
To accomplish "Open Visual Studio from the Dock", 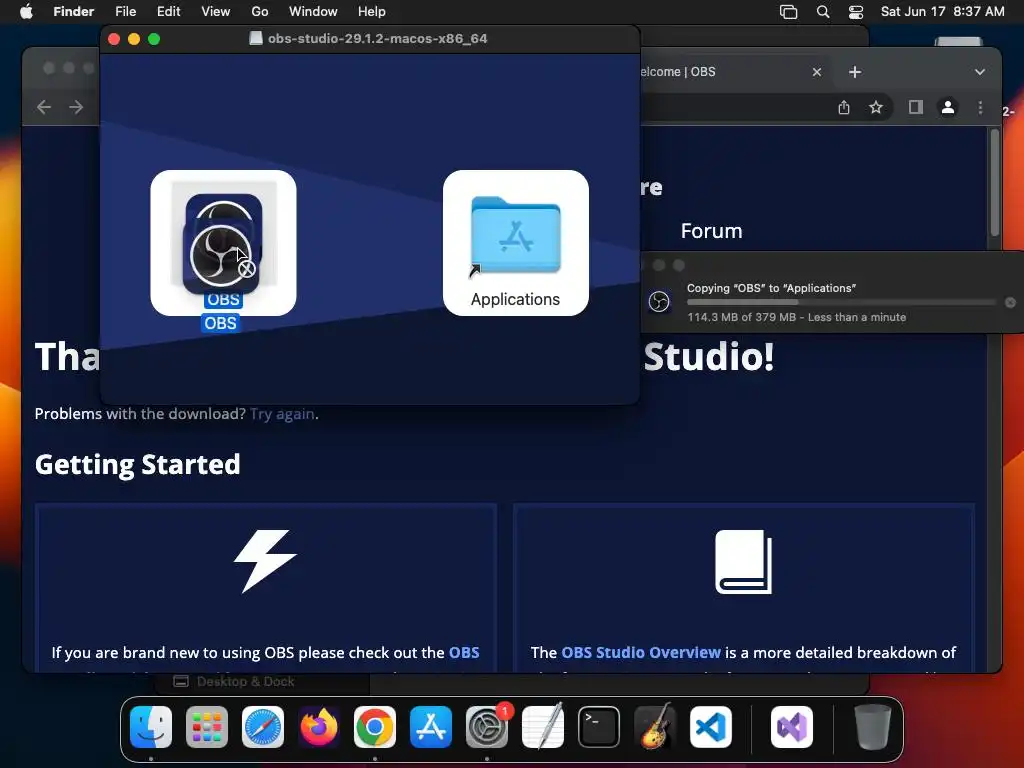I will (x=792, y=727).
